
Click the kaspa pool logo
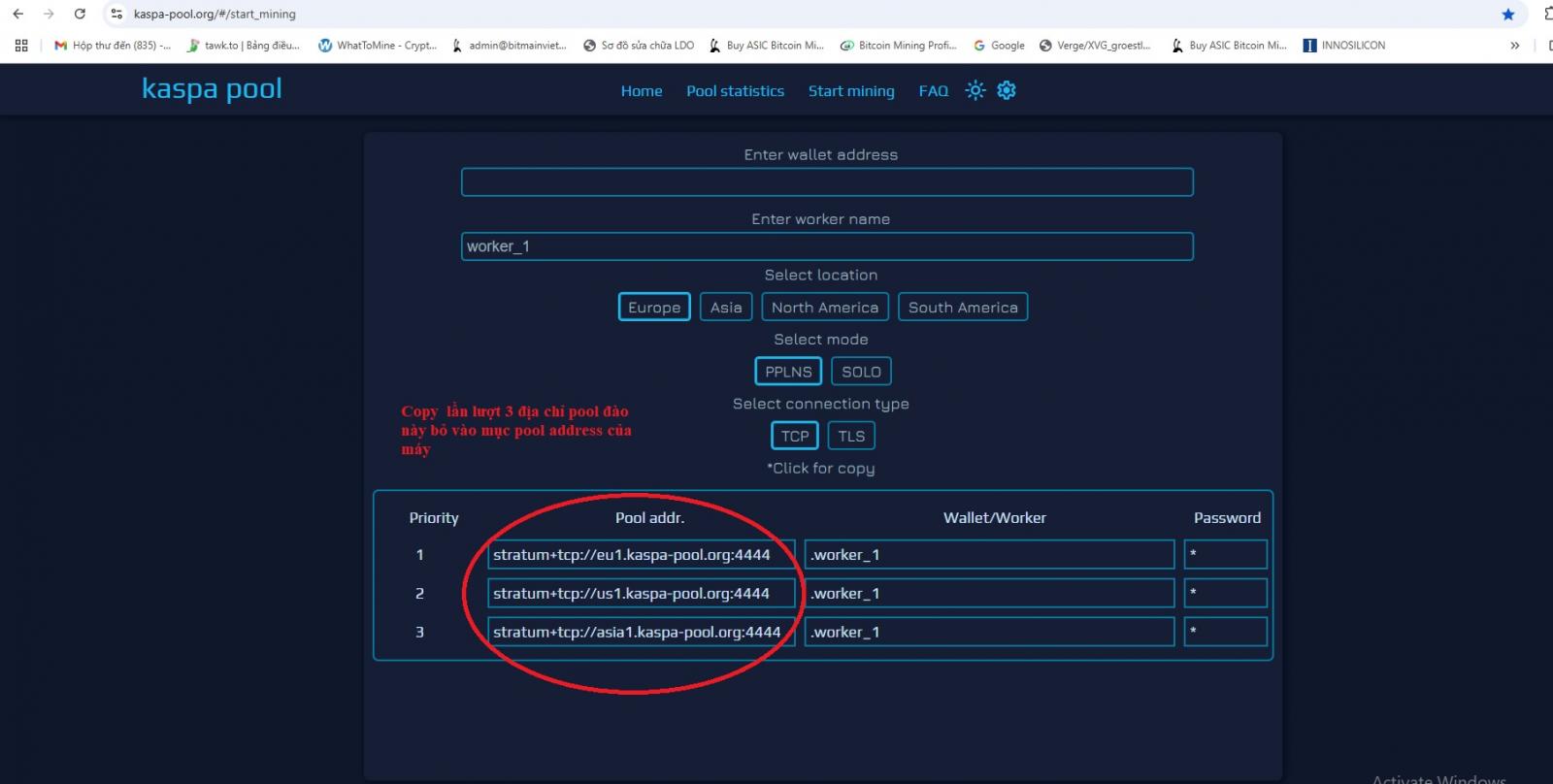point(212,88)
